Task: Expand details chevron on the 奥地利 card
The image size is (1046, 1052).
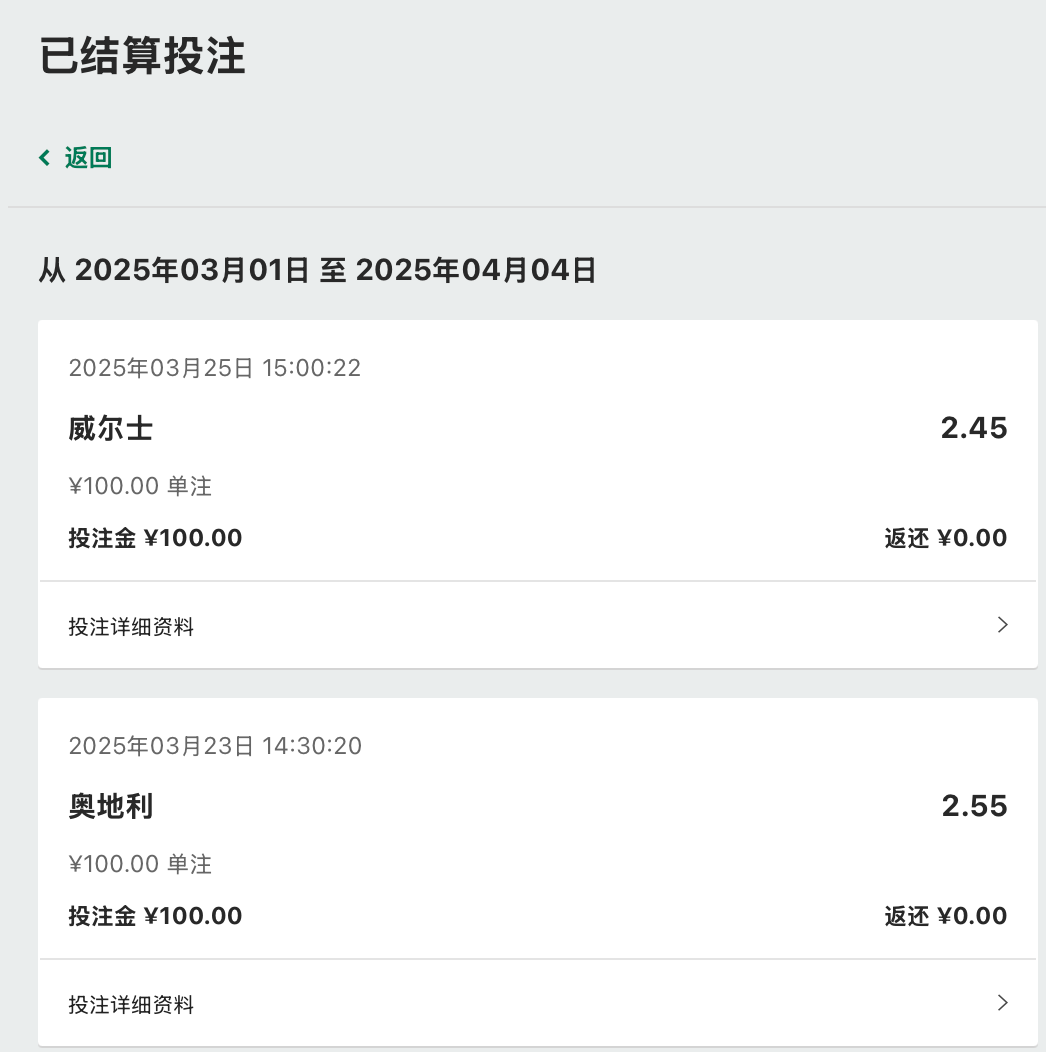Action: 1003,1003
